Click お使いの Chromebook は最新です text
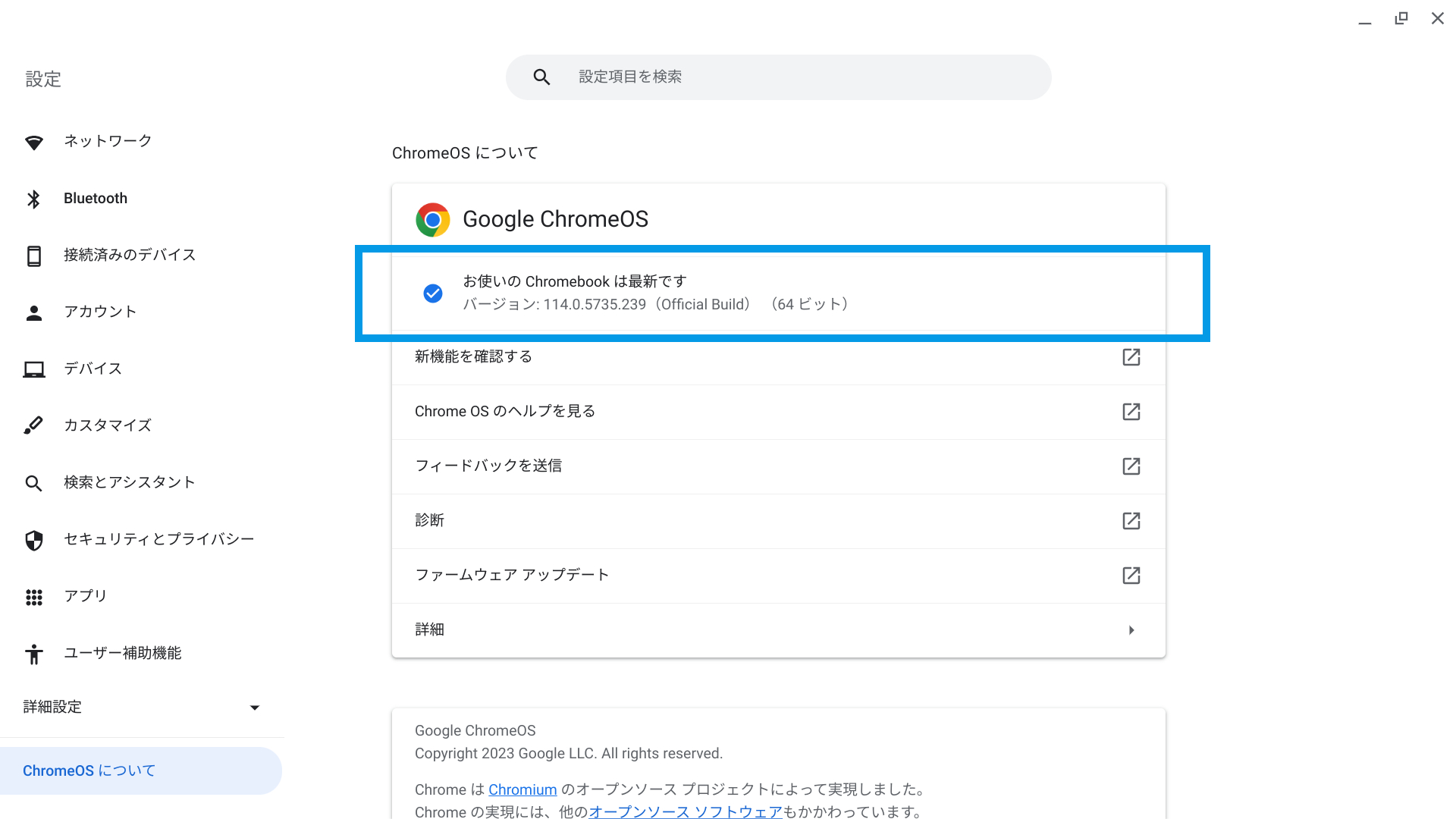1456x819 pixels. tap(575, 281)
